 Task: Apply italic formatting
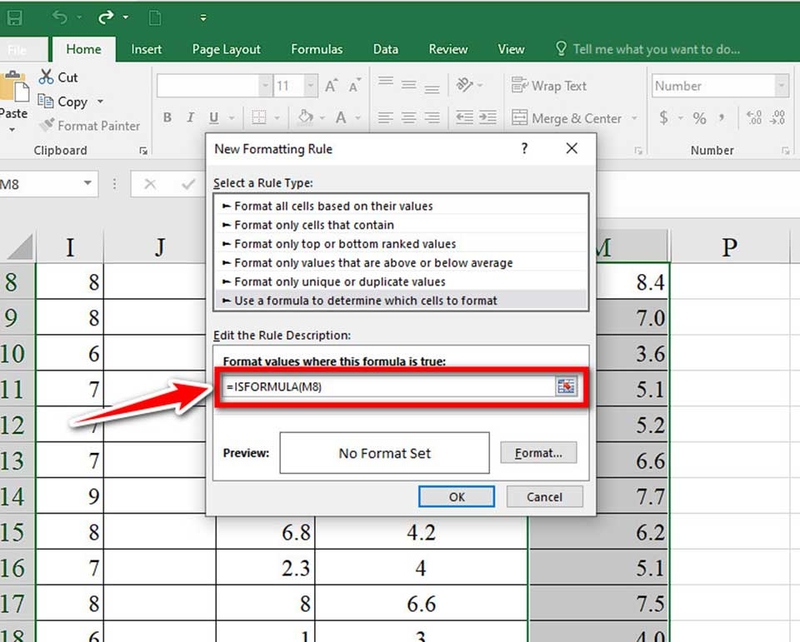point(189,118)
